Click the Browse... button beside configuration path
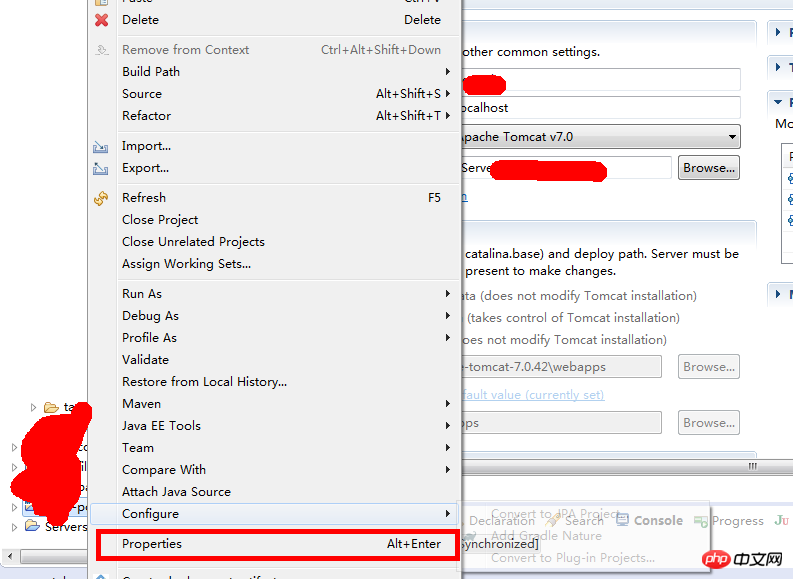This screenshot has width=793, height=579. pos(709,168)
